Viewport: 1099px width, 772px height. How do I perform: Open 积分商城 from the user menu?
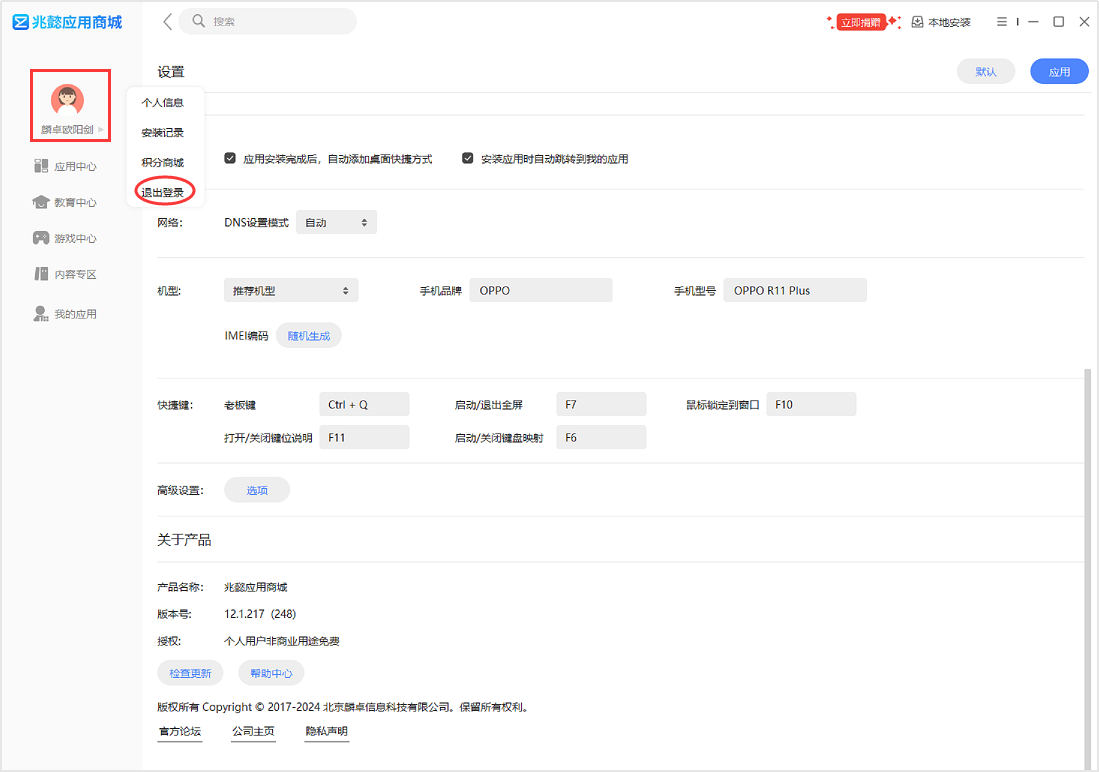pyautogui.click(x=163, y=162)
